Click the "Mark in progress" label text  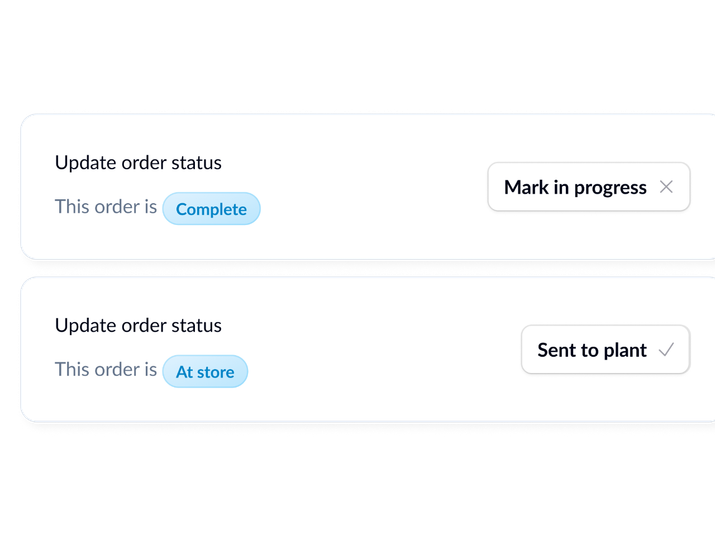point(575,187)
